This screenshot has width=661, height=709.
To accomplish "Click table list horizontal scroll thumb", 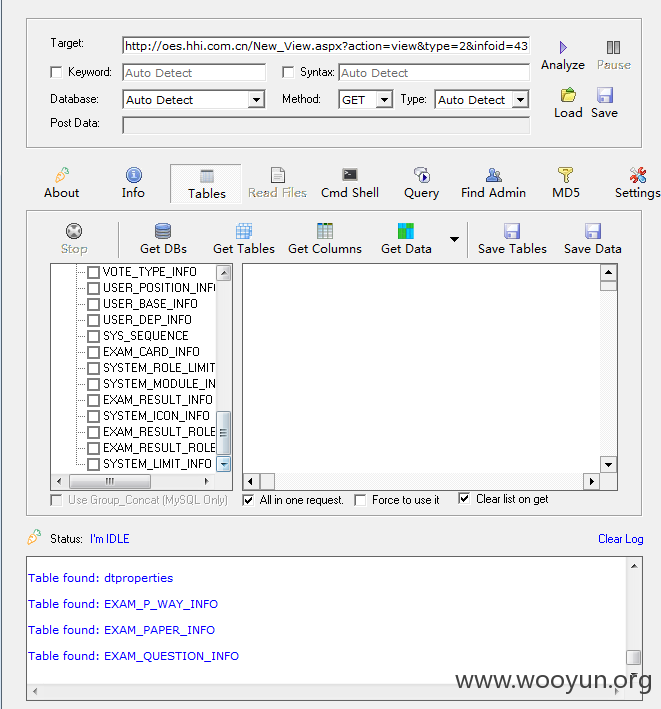I will pos(110,481).
